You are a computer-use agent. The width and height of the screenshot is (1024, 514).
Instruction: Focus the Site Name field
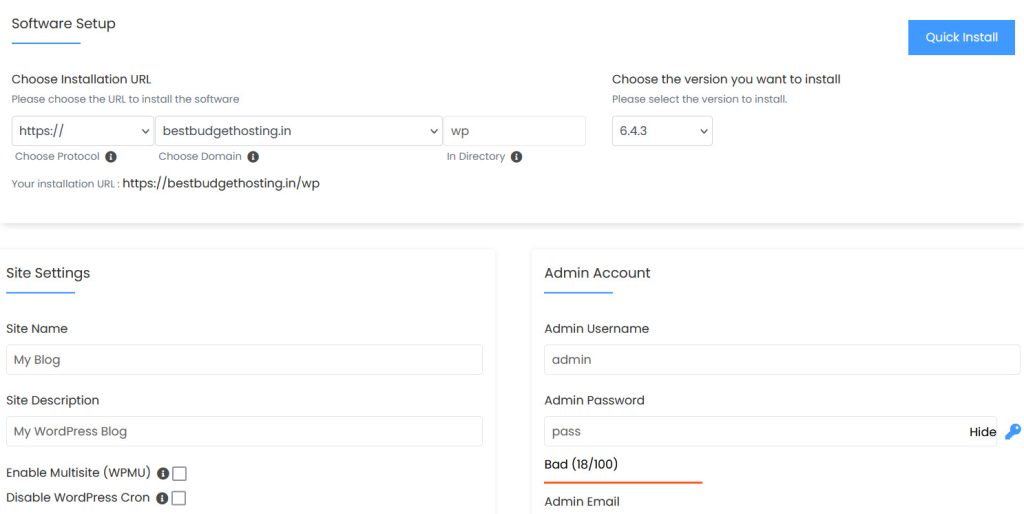244,360
